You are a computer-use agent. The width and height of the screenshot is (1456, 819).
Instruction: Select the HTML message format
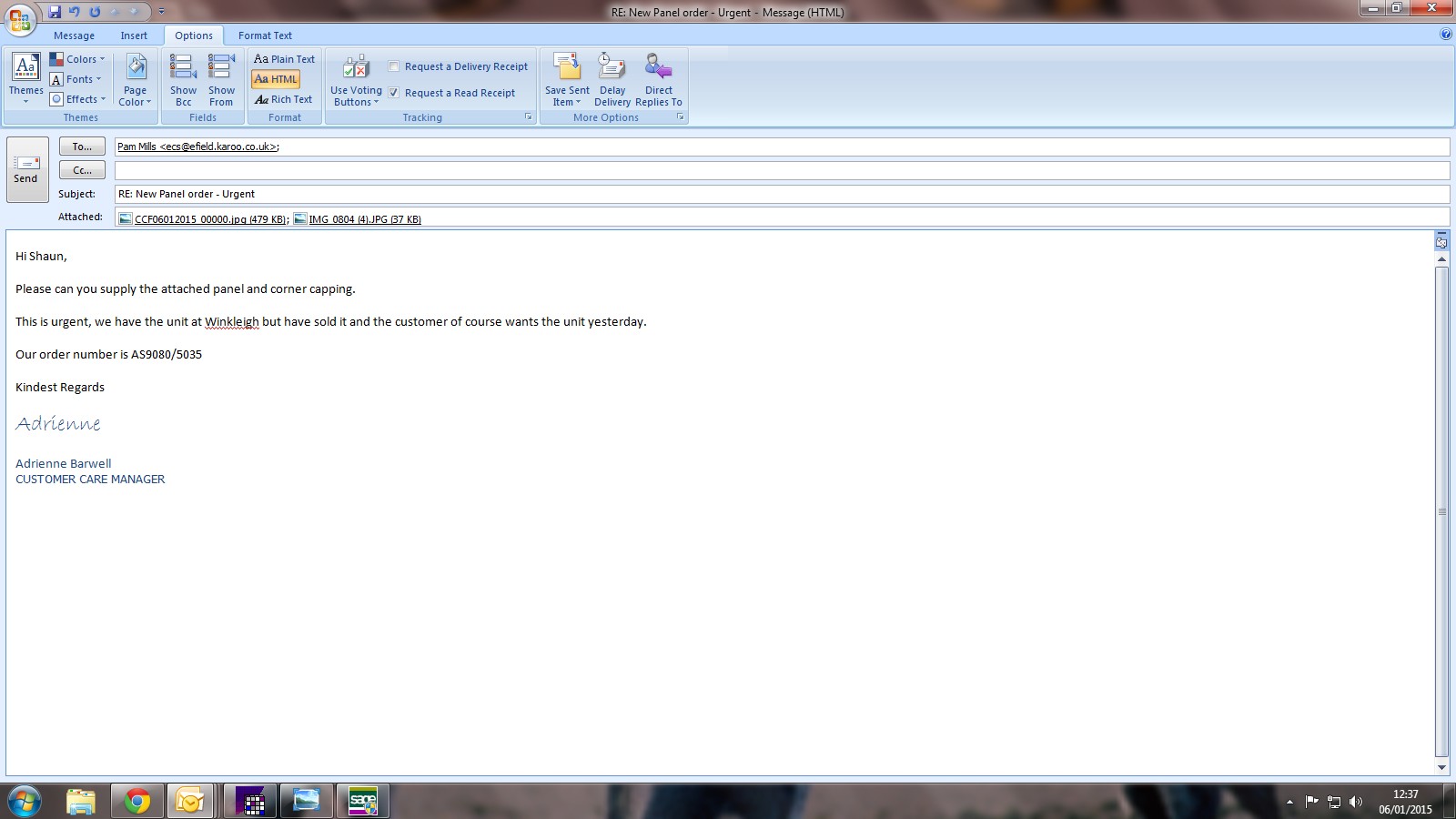click(x=276, y=79)
